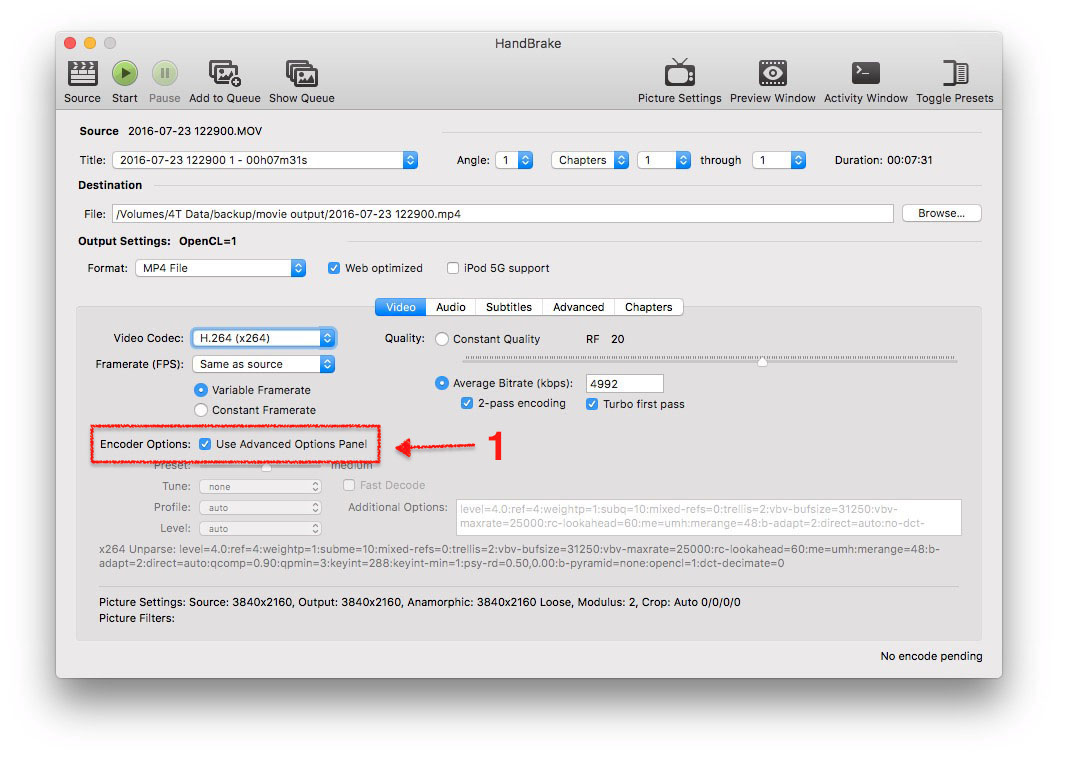Click the No encode pending status
This screenshot has width=1067, height=758.
pyautogui.click(x=931, y=656)
